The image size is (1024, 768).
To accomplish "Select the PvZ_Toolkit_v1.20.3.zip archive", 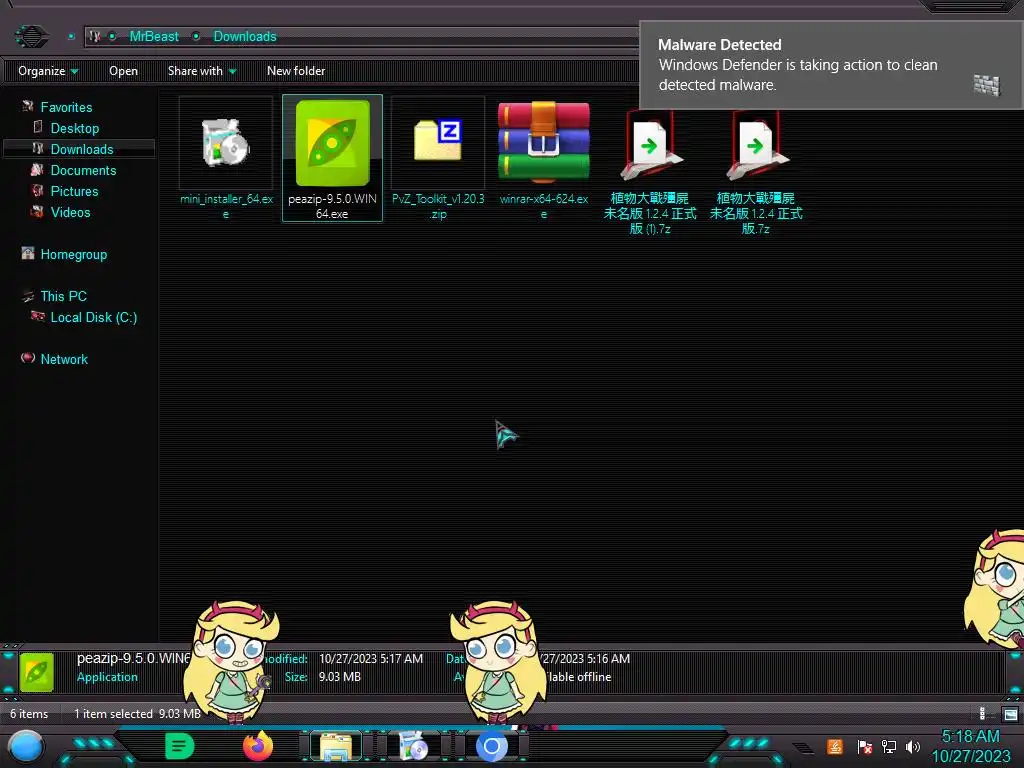I will pos(438,158).
